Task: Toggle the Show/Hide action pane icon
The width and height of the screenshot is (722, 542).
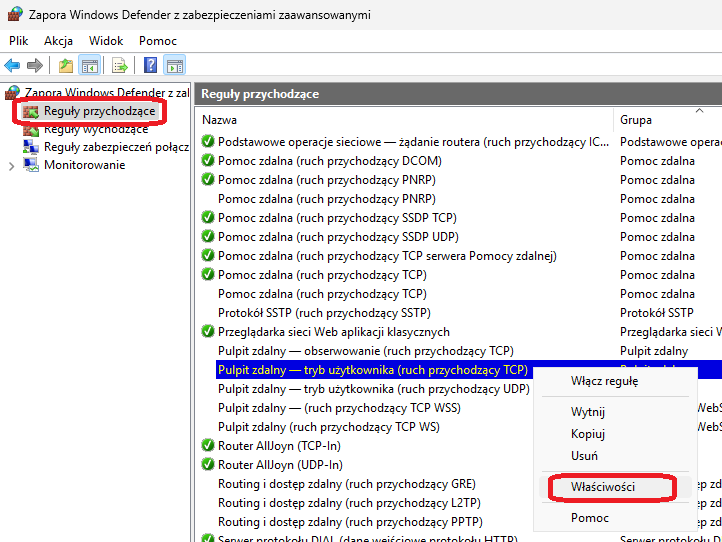Action: pos(175,66)
